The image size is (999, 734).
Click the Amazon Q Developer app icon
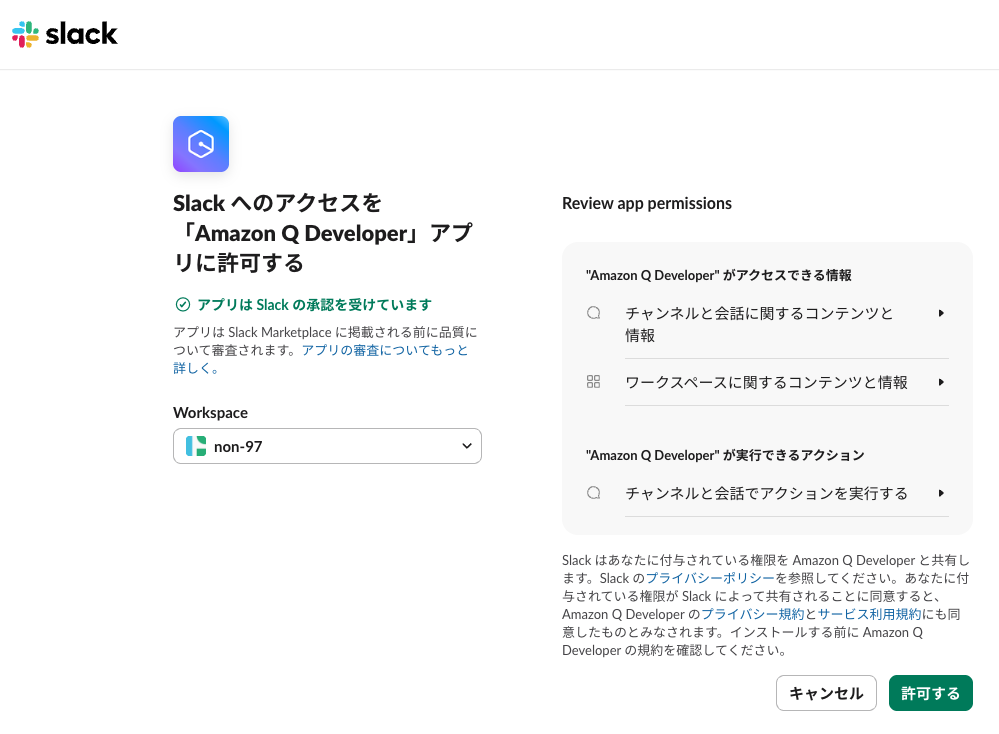[x=201, y=143]
